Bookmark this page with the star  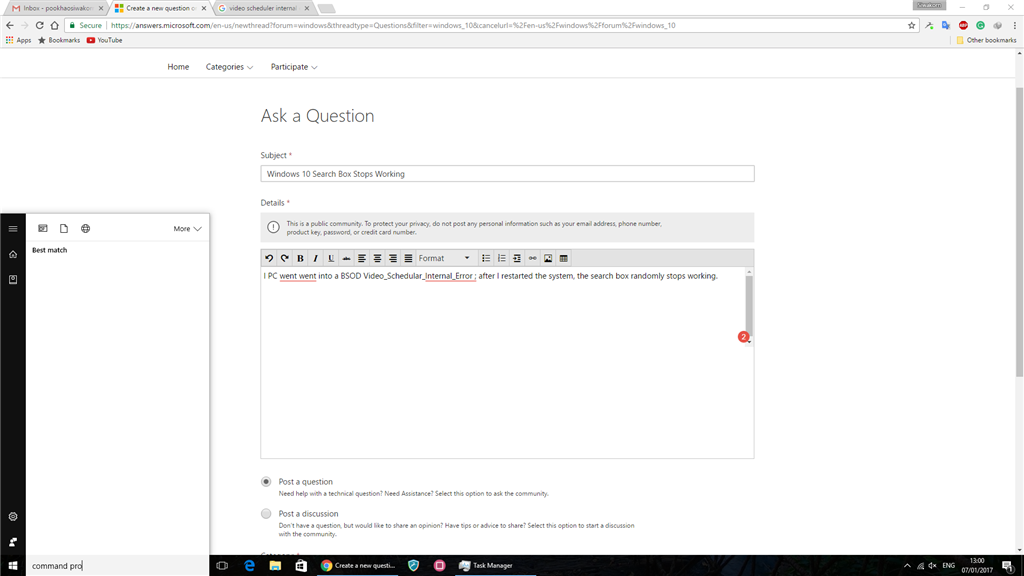pos(912,25)
